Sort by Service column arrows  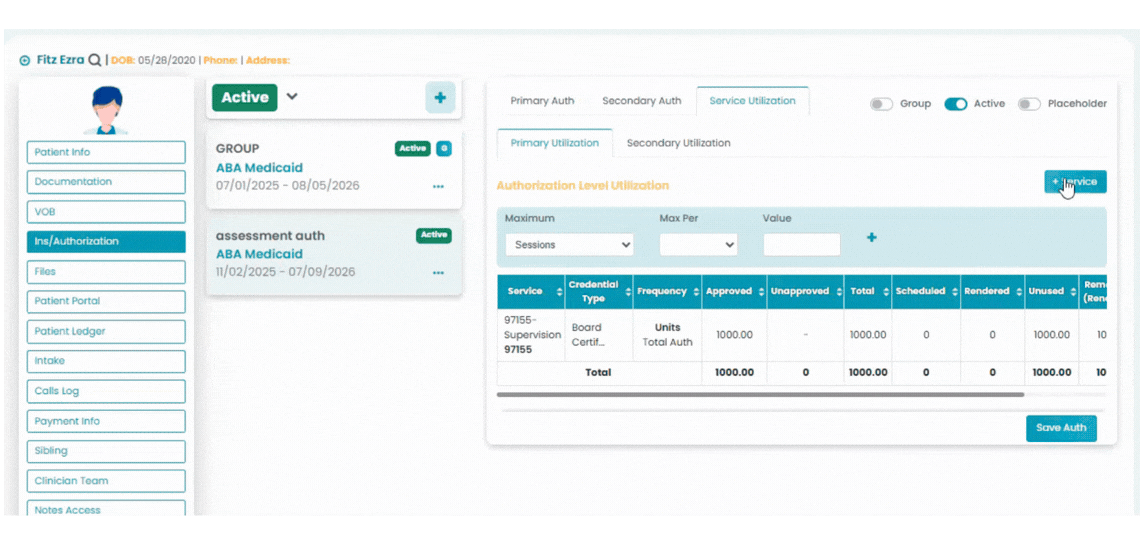[560, 291]
